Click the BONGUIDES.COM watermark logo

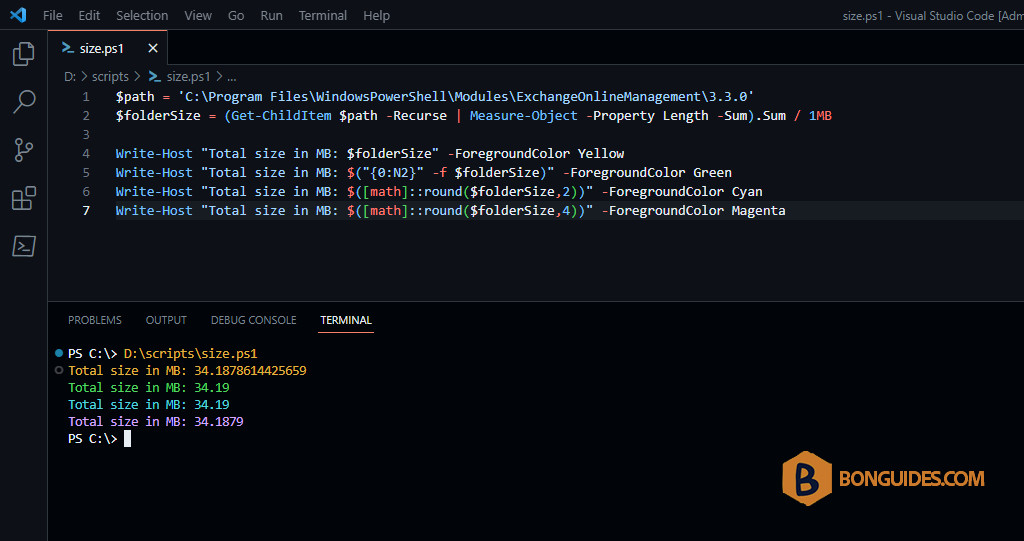point(883,478)
